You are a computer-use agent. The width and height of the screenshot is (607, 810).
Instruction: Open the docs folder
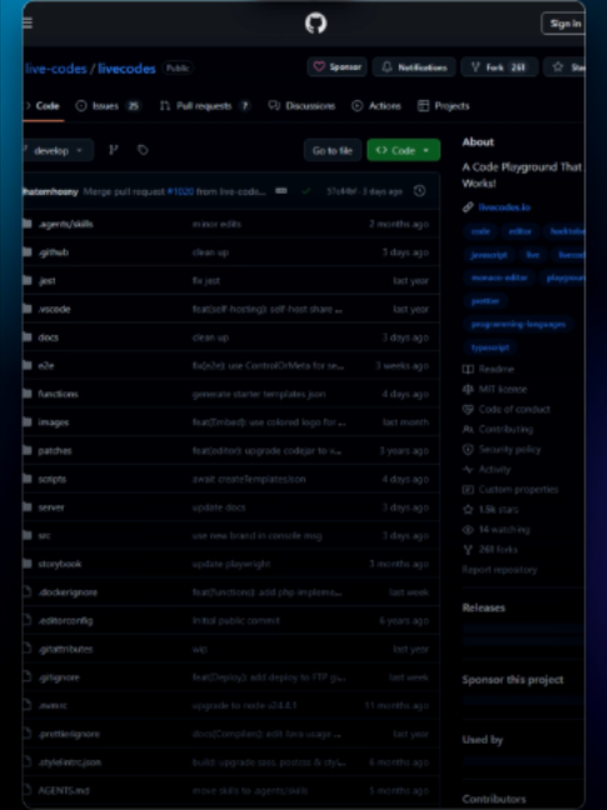coord(48,337)
